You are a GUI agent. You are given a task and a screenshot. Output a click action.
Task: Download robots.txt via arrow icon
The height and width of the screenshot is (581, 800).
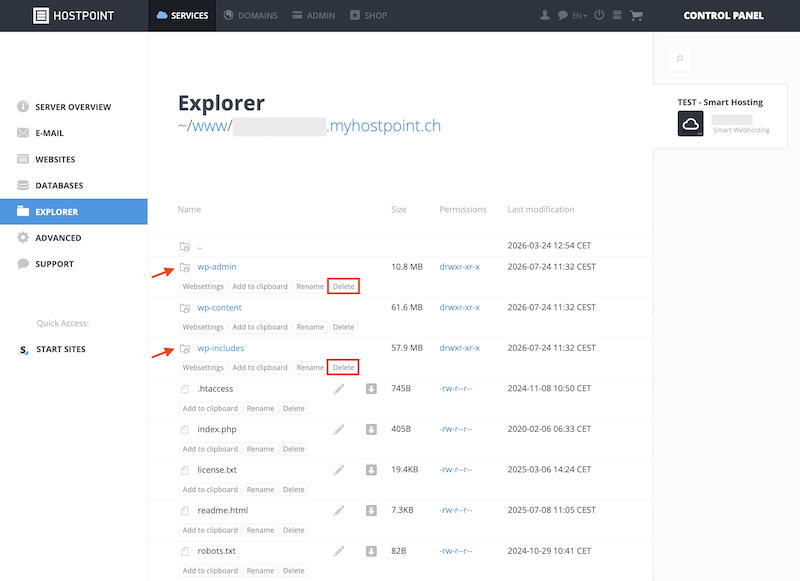pos(371,551)
